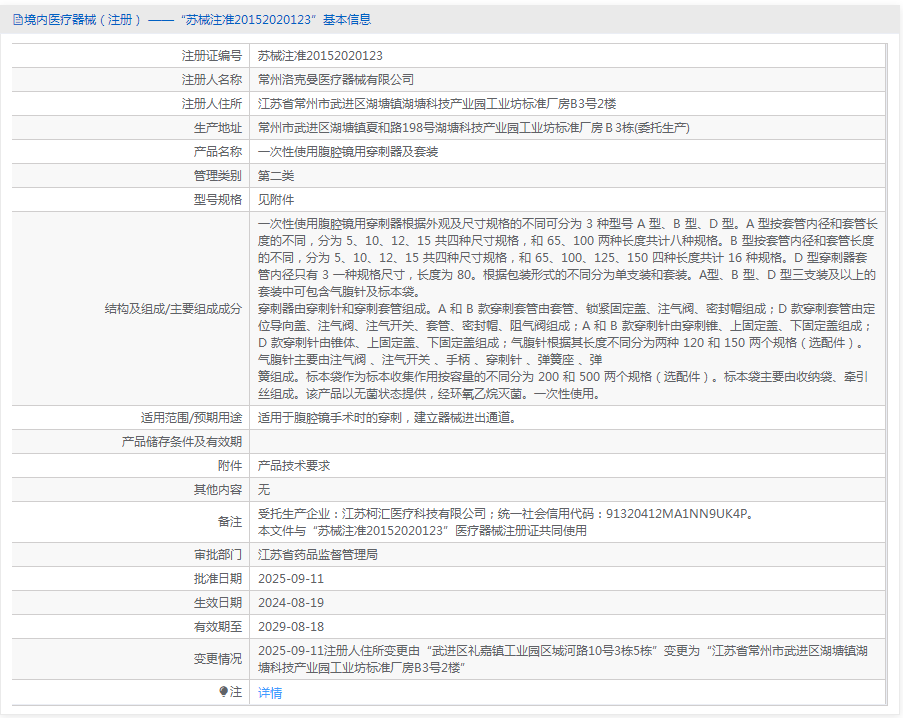
Task: Select the 产品储存条件及有效期 label
Action: pyautogui.click(x=181, y=442)
